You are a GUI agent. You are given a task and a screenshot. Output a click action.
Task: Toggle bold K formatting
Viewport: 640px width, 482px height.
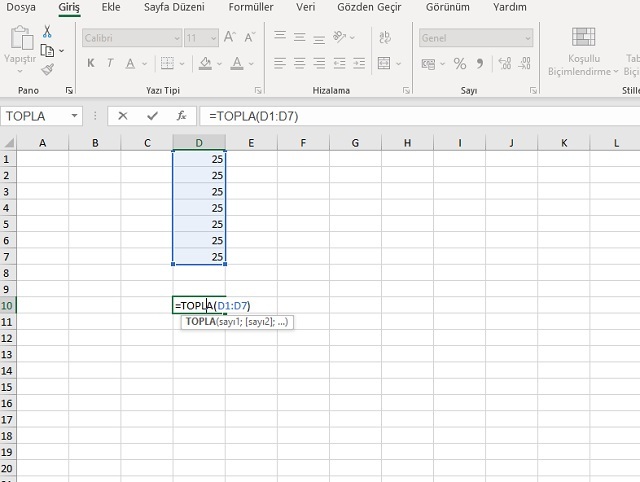[x=91, y=63]
